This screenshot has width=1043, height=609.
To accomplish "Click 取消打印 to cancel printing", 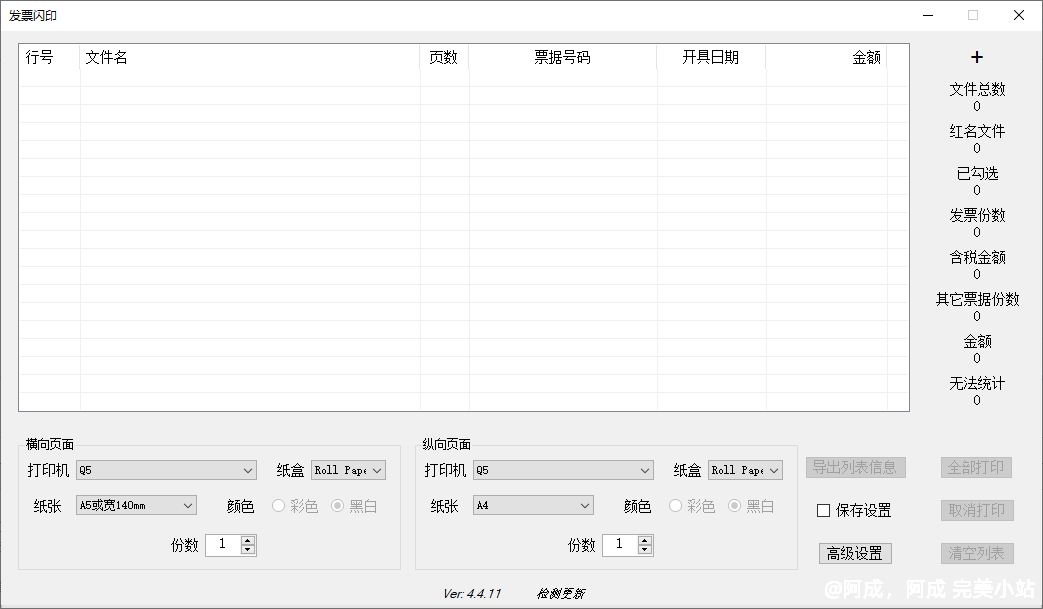I will click(977, 510).
